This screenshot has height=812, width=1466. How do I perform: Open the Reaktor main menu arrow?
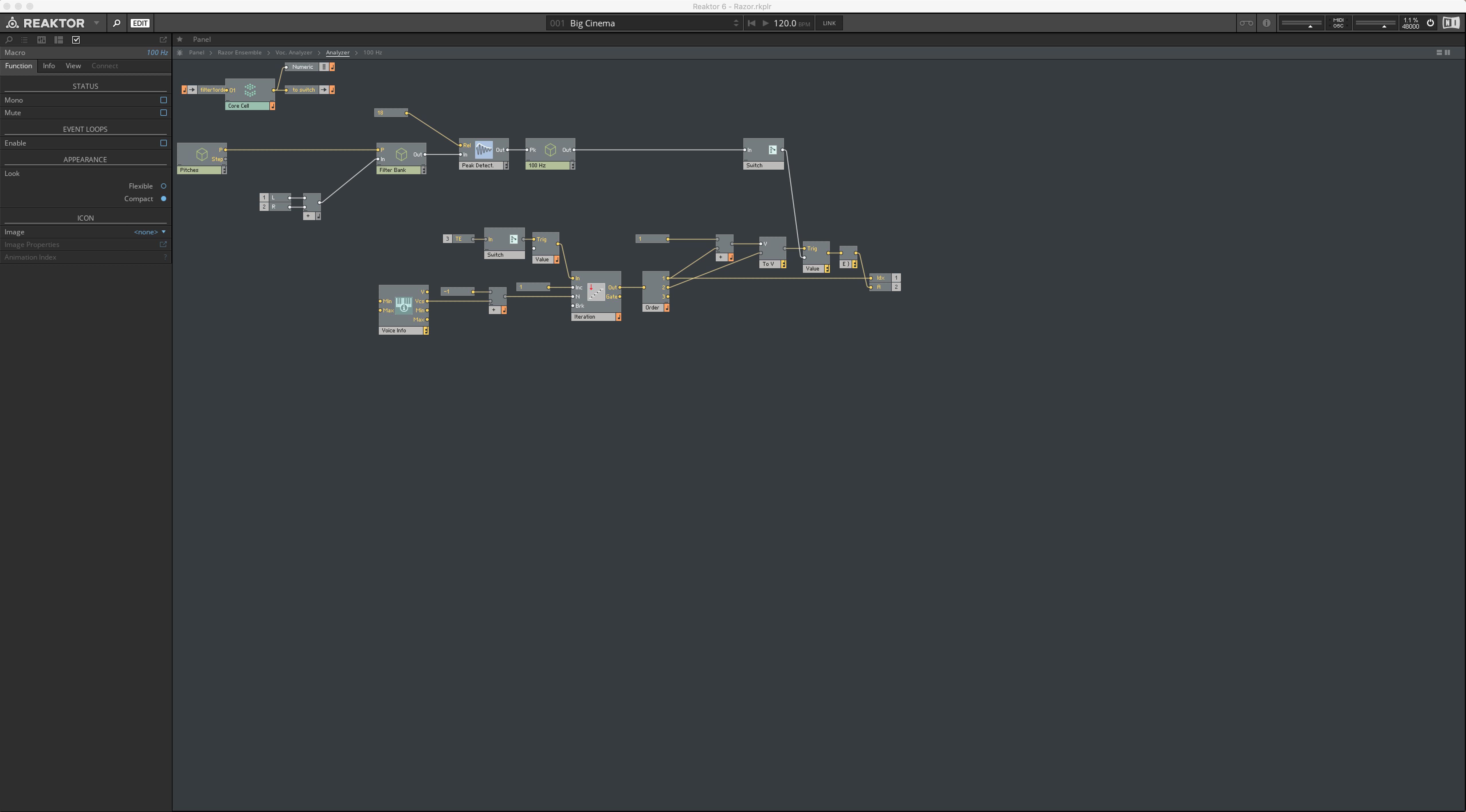coord(97,23)
